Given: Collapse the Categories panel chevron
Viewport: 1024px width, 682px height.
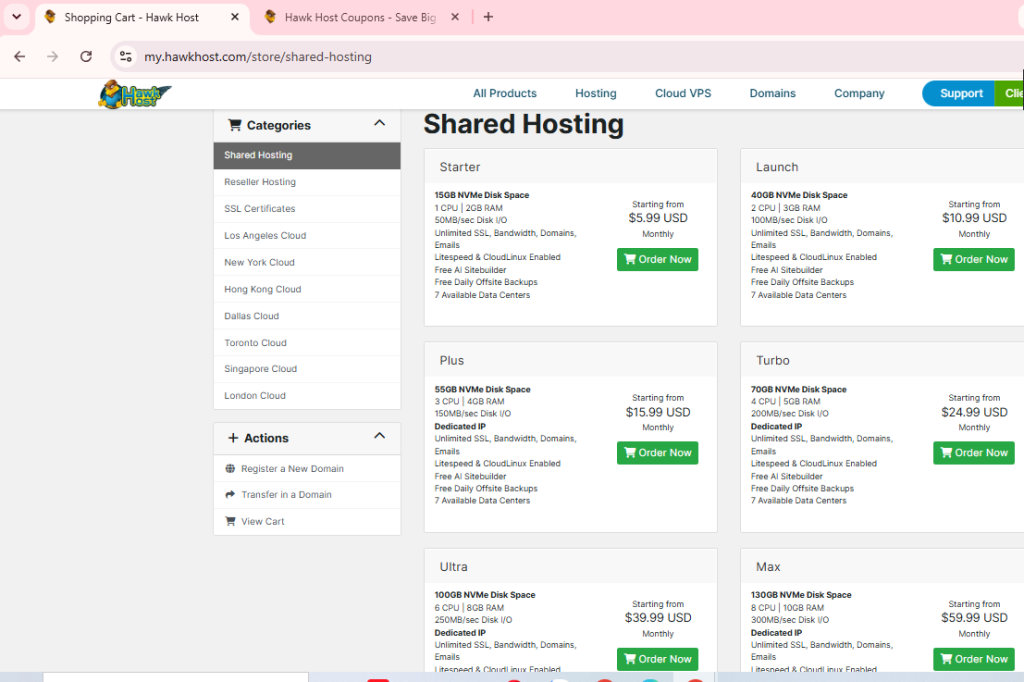Looking at the screenshot, I should 379,123.
